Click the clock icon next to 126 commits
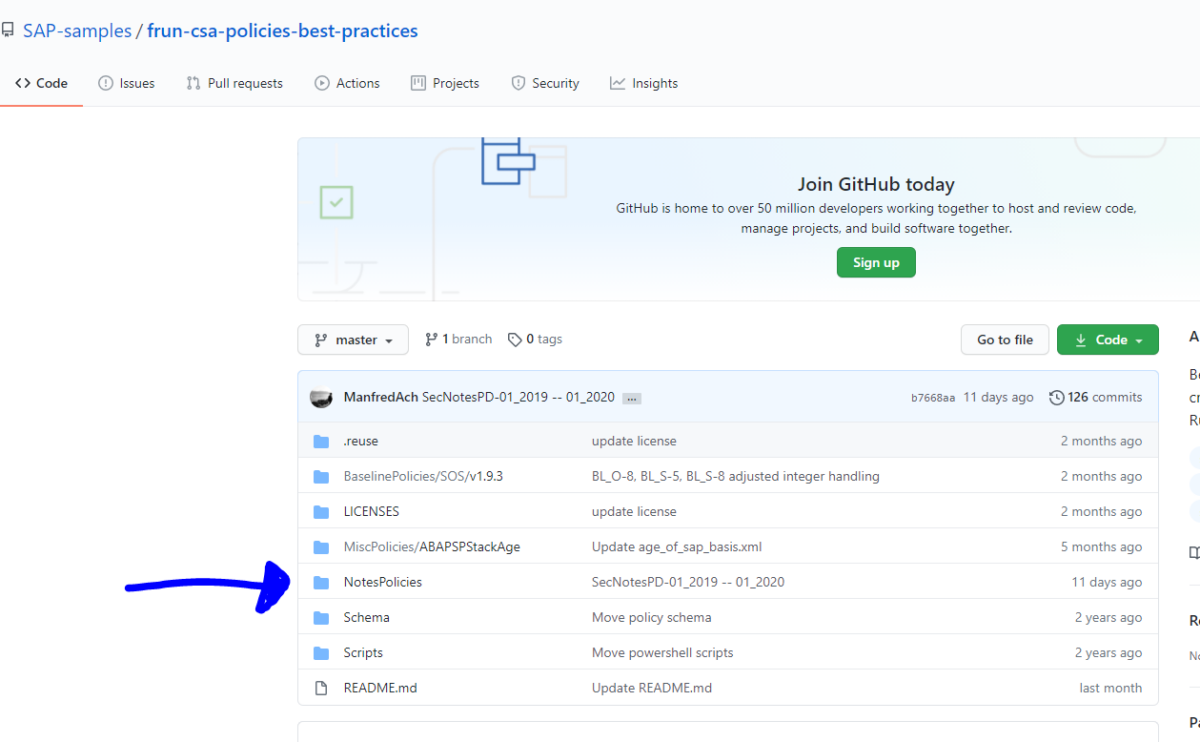Viewport: 1200px width, 742px height. (1057, 397)
